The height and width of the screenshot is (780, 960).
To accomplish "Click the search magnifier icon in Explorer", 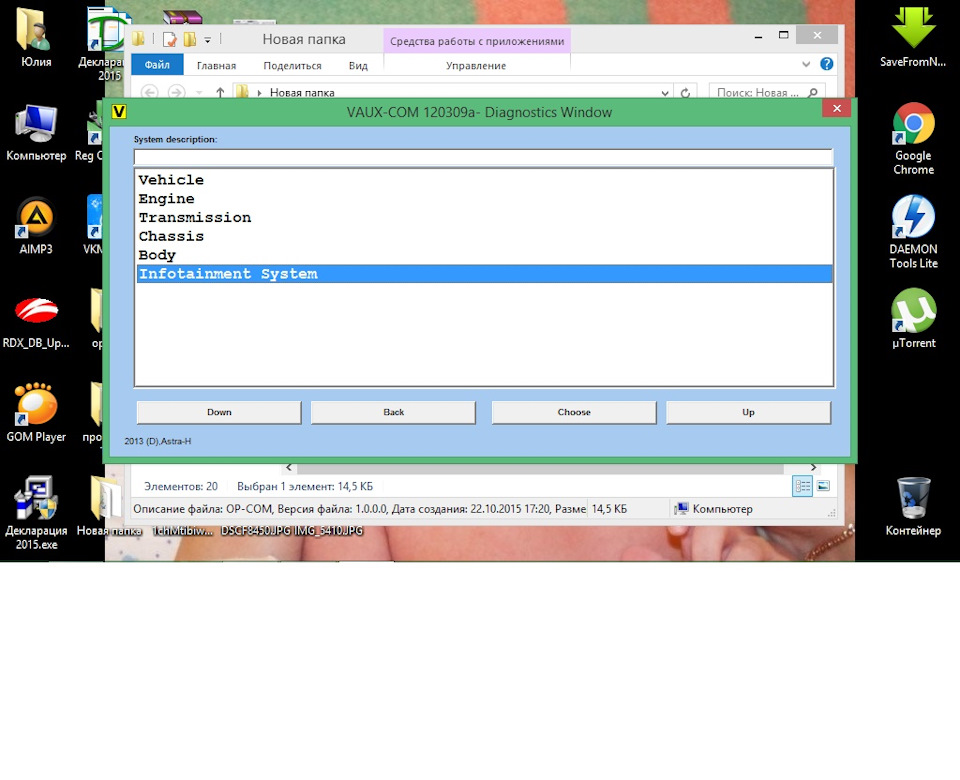I will point(813,92).
